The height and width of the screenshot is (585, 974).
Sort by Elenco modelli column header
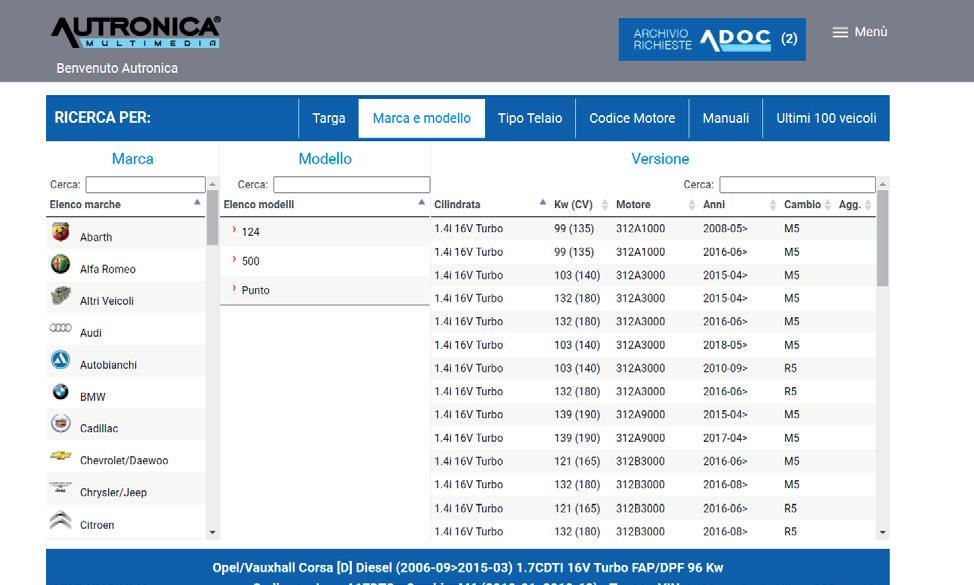click(325, 204)
